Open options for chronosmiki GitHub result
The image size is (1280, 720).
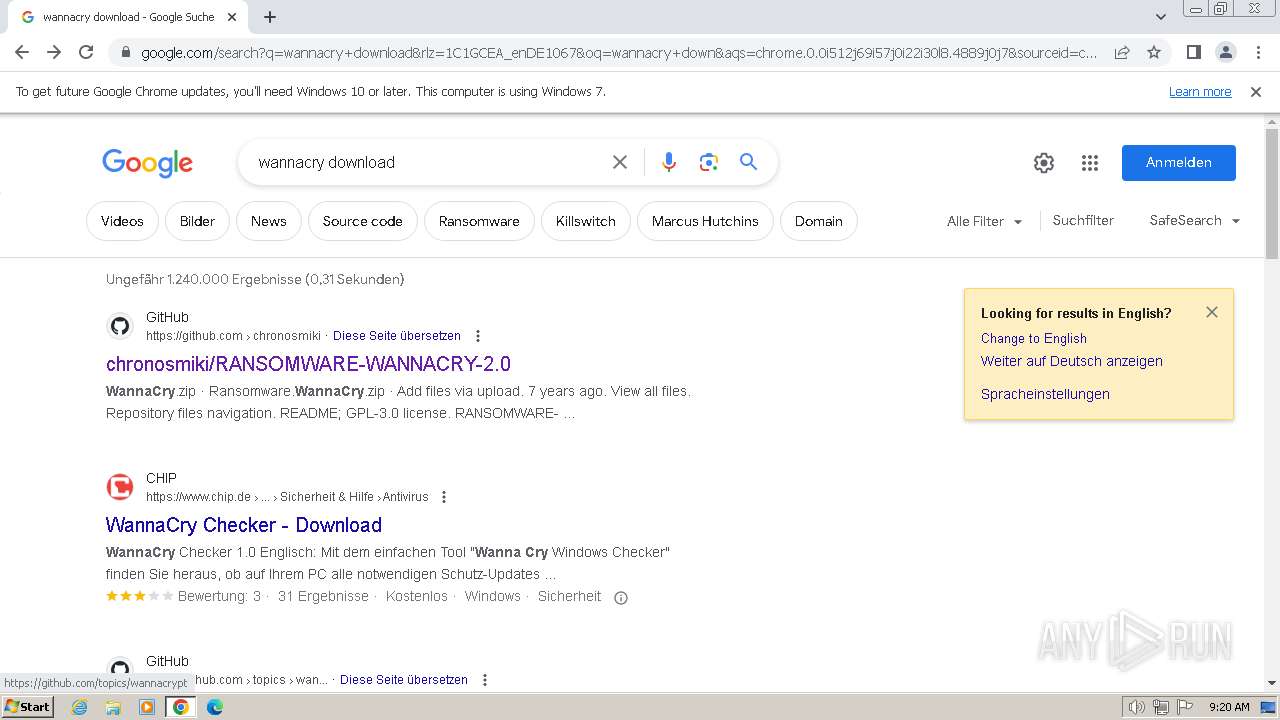[478, 336]
